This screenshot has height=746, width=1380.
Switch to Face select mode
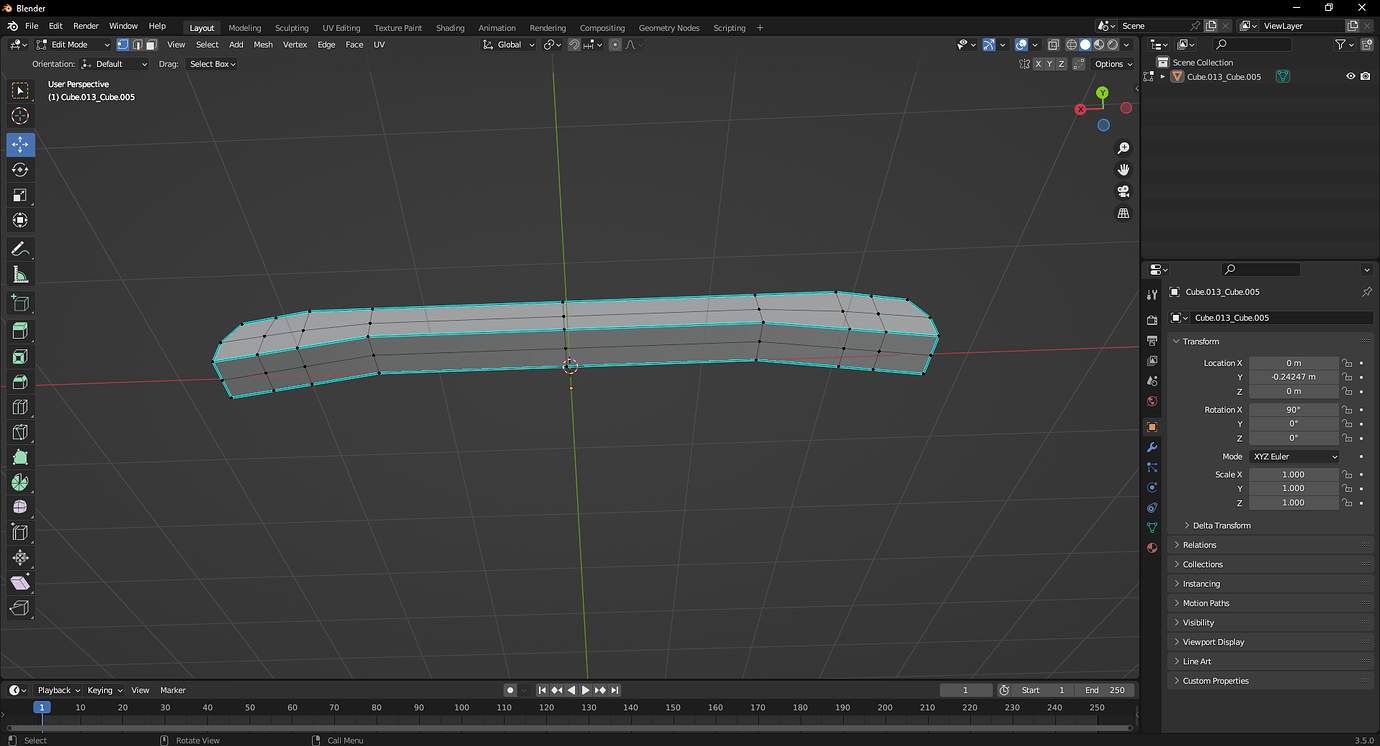[x=152, y=44]
